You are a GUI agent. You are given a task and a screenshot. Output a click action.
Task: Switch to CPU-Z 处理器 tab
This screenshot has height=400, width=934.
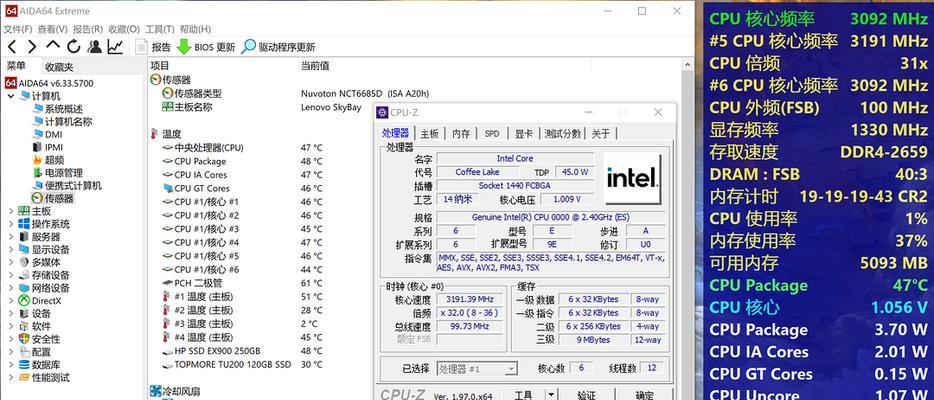coord(396,133)
